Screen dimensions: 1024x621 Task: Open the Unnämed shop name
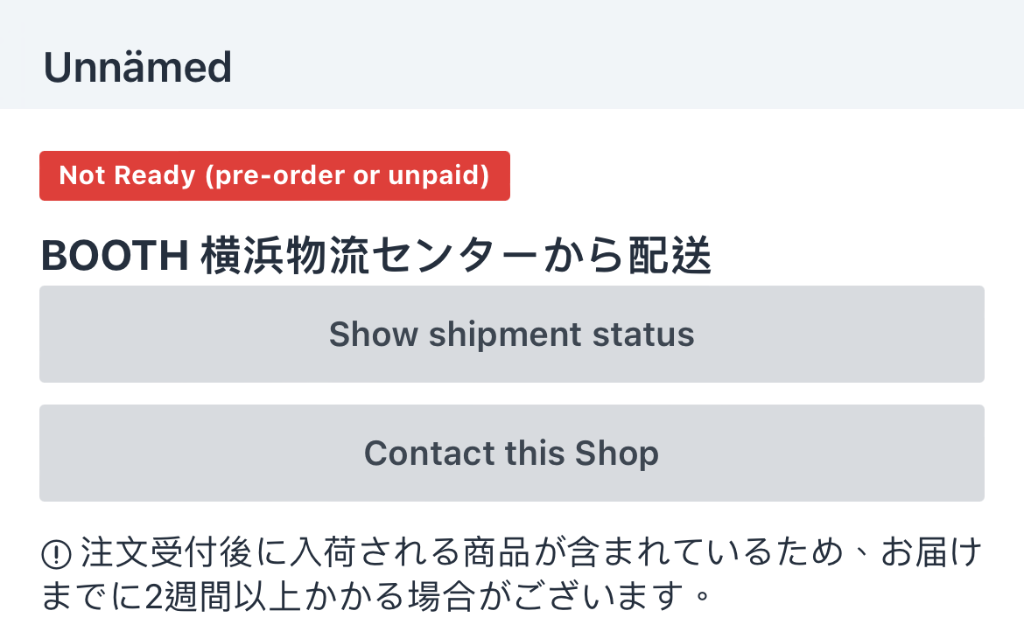(137, 67)
